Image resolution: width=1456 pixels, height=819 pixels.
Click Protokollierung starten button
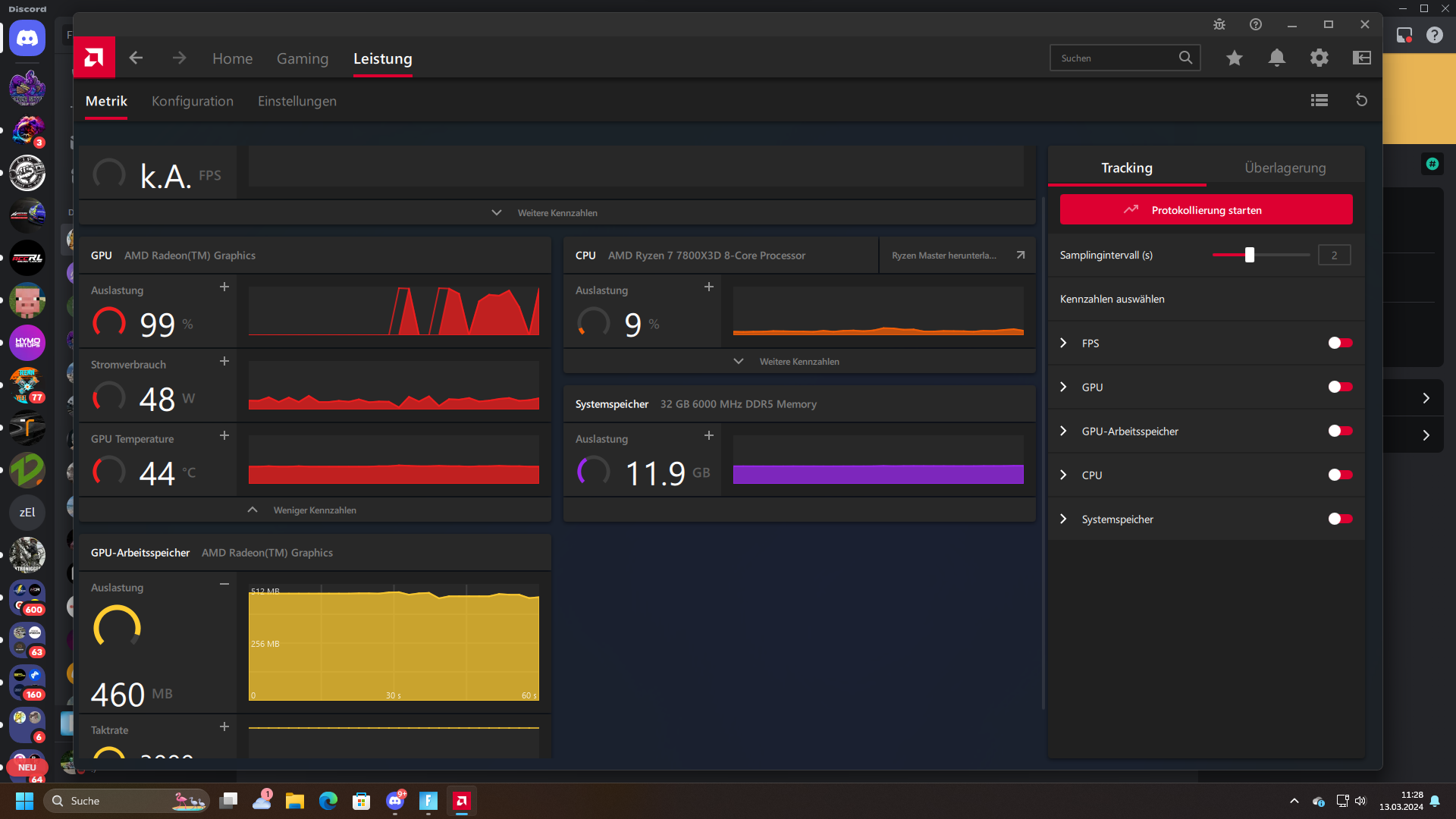[1206, 210]
